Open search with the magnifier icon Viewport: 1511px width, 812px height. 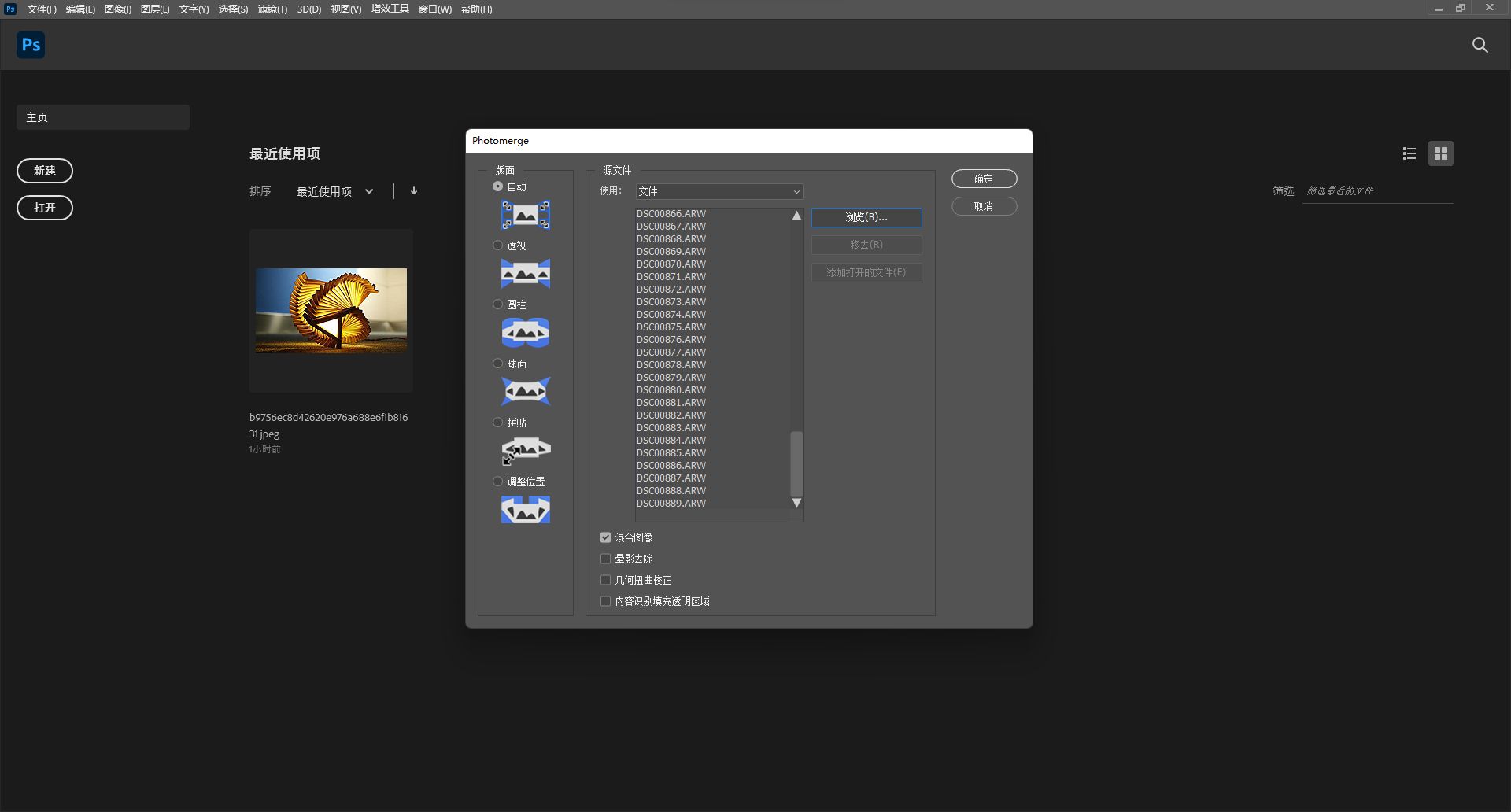(1480, 46)
